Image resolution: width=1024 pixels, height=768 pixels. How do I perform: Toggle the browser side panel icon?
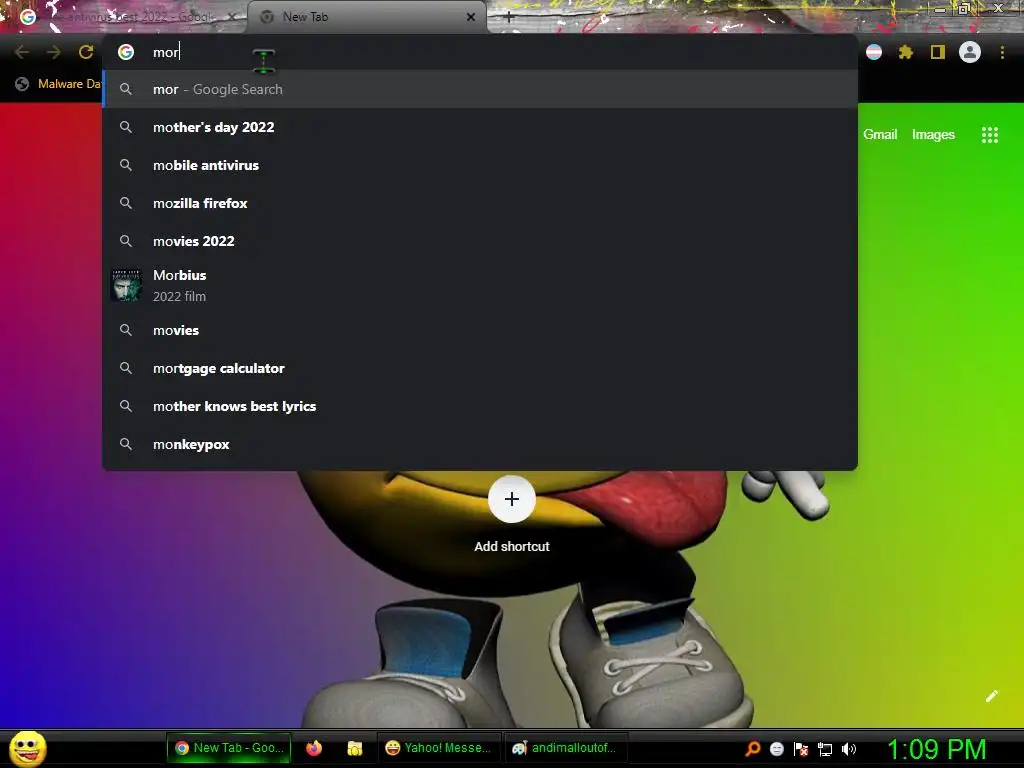click(938, 52)
